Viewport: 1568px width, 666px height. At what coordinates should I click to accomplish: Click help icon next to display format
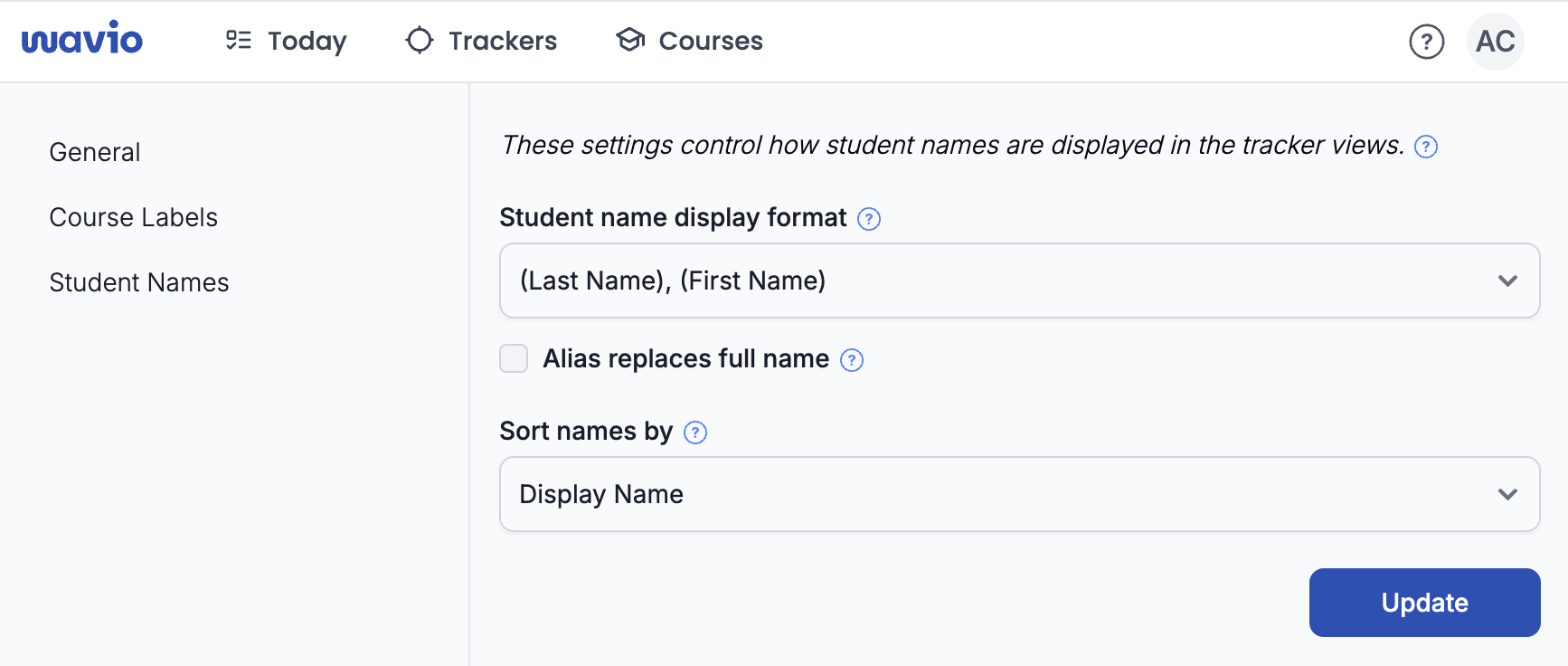(869, 219)
